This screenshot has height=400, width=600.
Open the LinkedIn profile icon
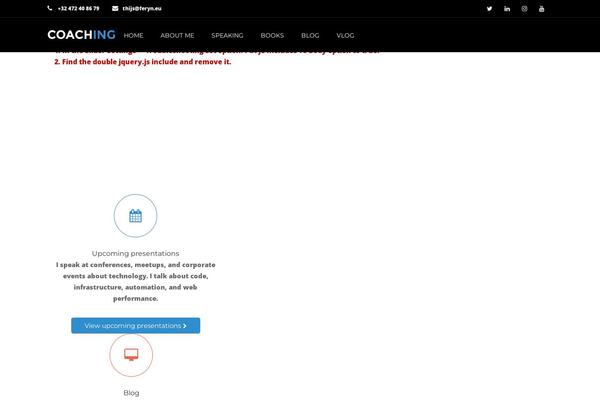[507, 9]
